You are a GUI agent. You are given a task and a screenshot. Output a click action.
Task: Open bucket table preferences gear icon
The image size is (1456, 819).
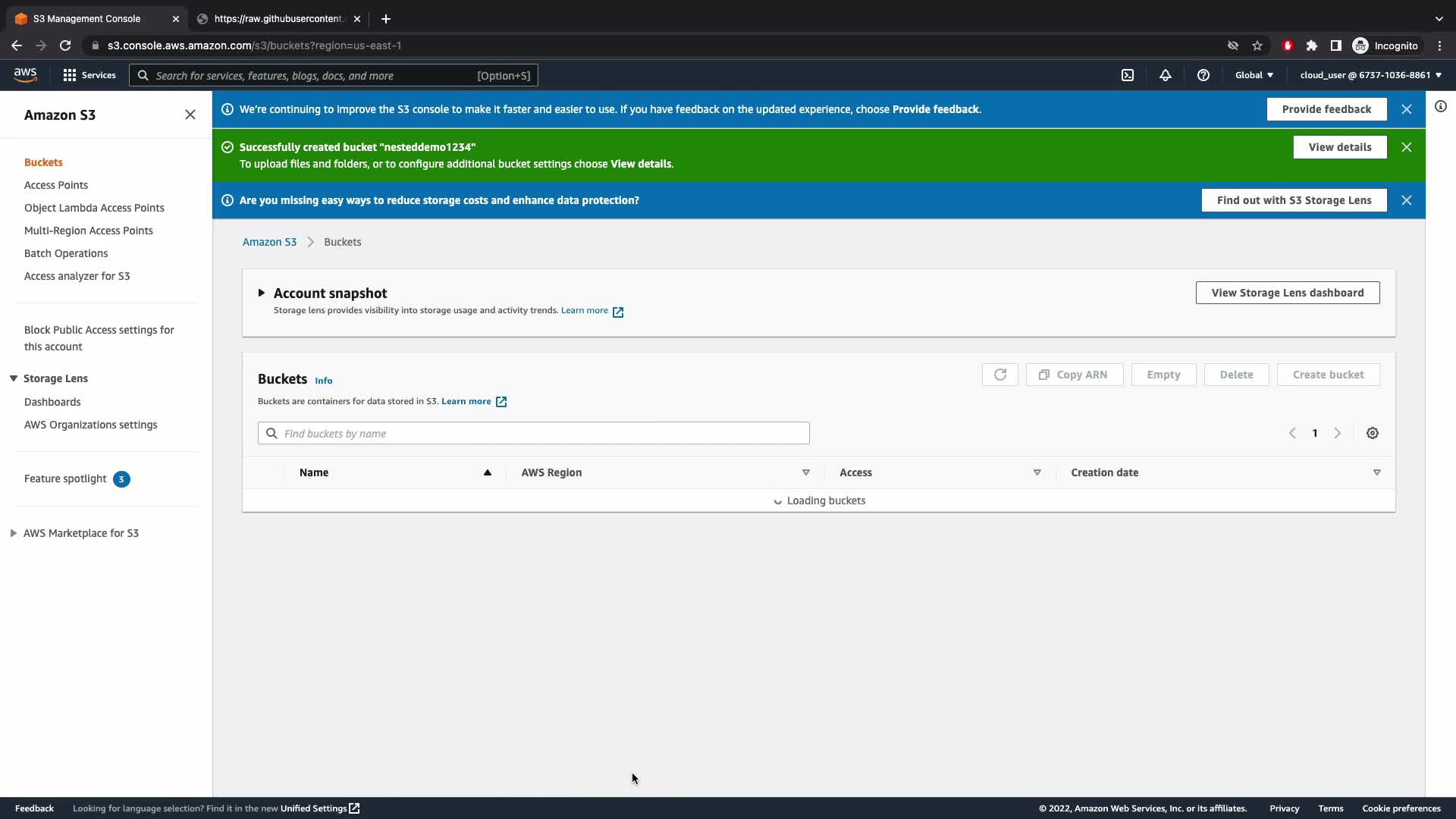click(1373, 433)
